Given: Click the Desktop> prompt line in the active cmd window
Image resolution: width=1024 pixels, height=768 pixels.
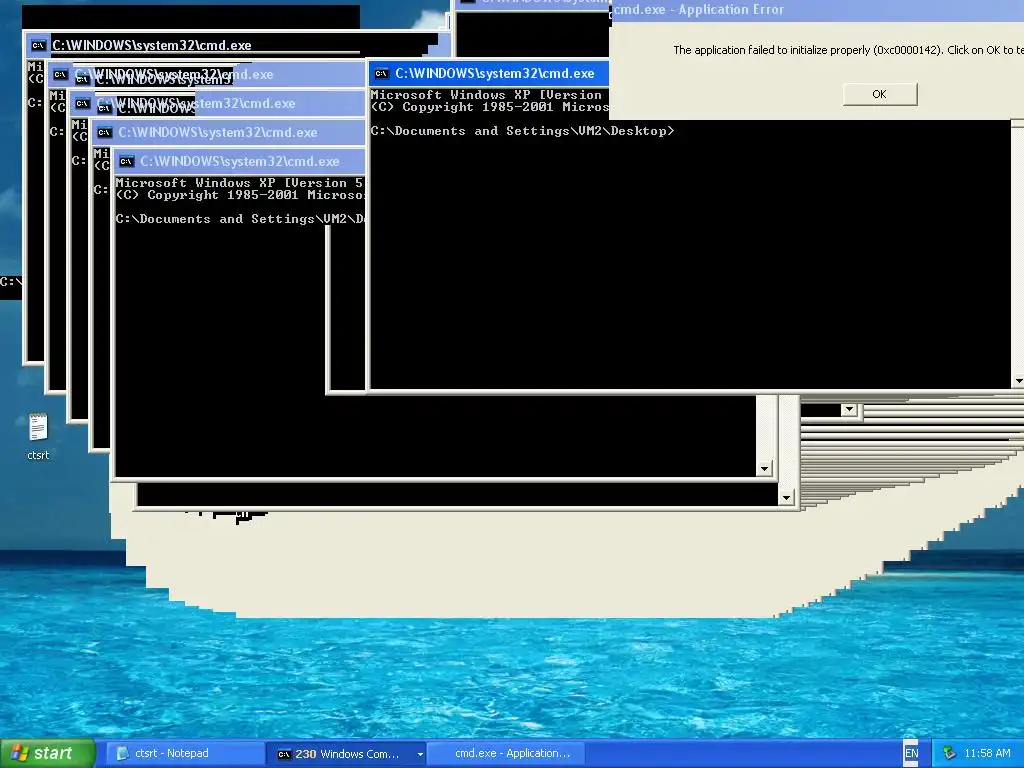Looking at the screenshot, I should coord(522,131).
